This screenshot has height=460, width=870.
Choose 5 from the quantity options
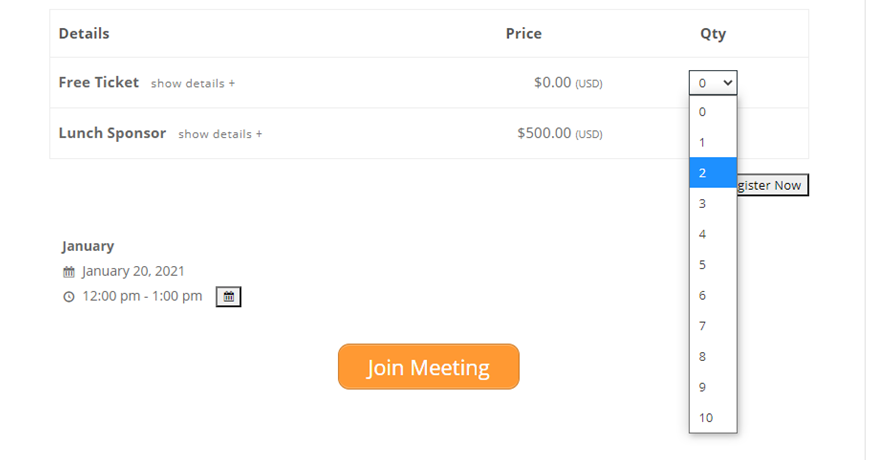click(x=712, y=265)
